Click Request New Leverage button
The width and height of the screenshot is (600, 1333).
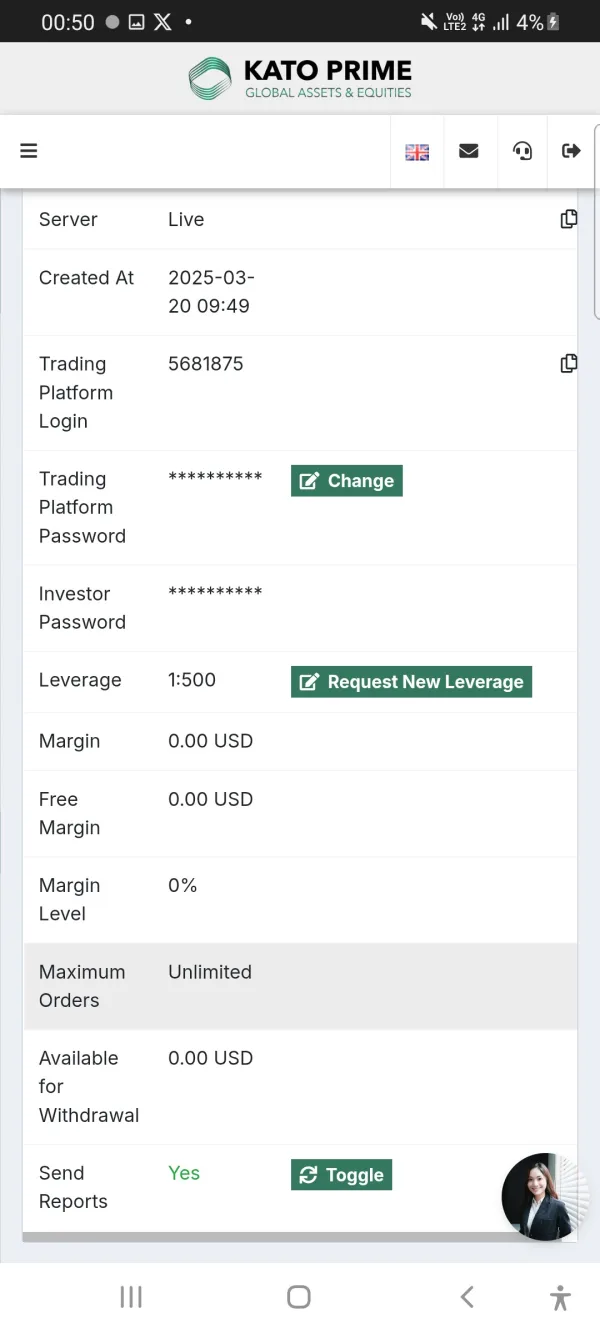[x=411, y=682]
